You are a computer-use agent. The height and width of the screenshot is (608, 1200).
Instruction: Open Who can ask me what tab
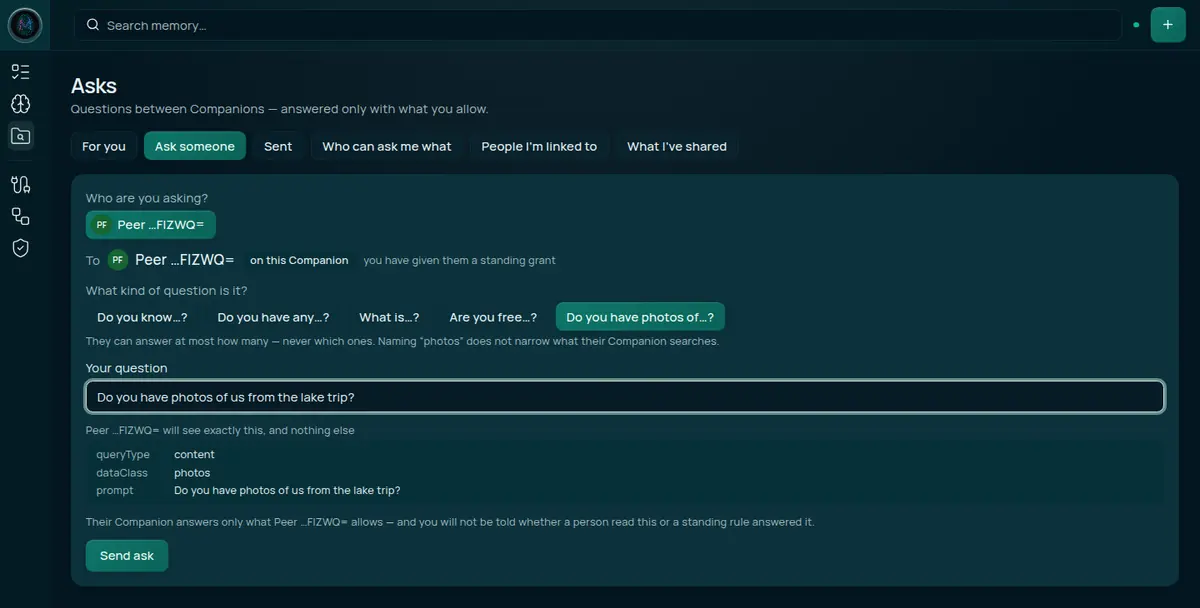(x=387, y=146)
